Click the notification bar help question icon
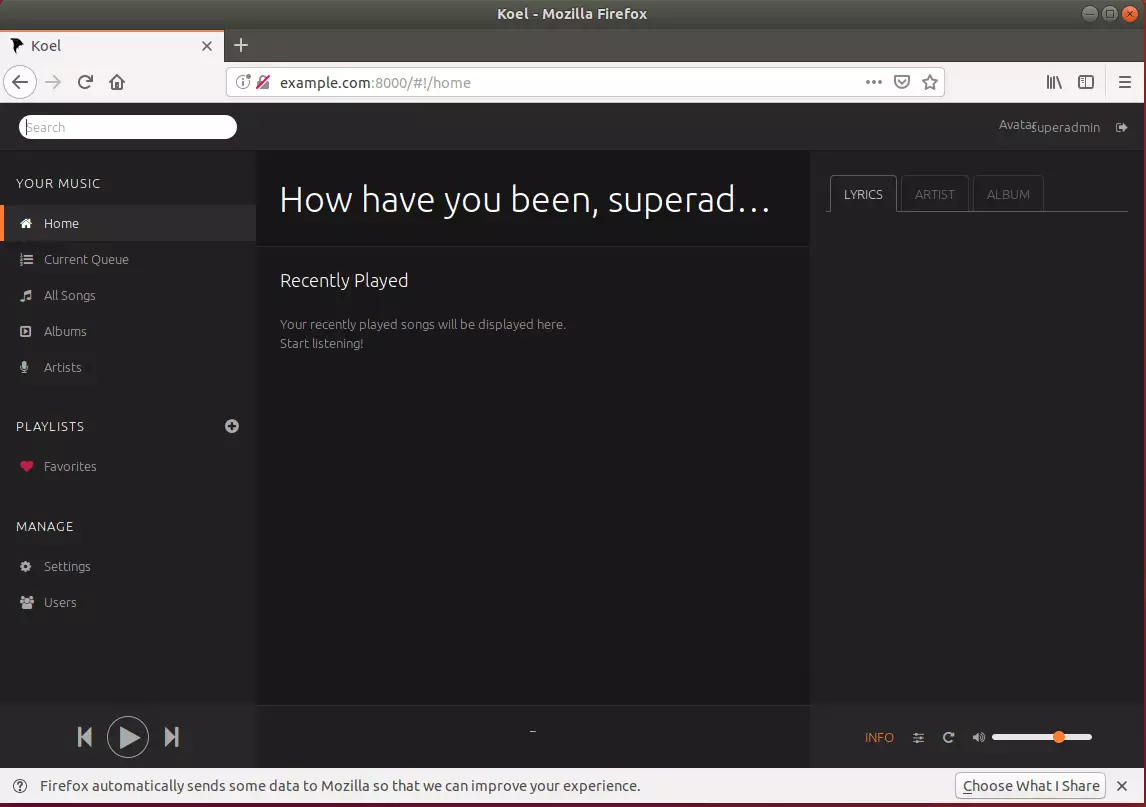The height and width of the screenshot is (807, 1146). click(x=20, y=786)
